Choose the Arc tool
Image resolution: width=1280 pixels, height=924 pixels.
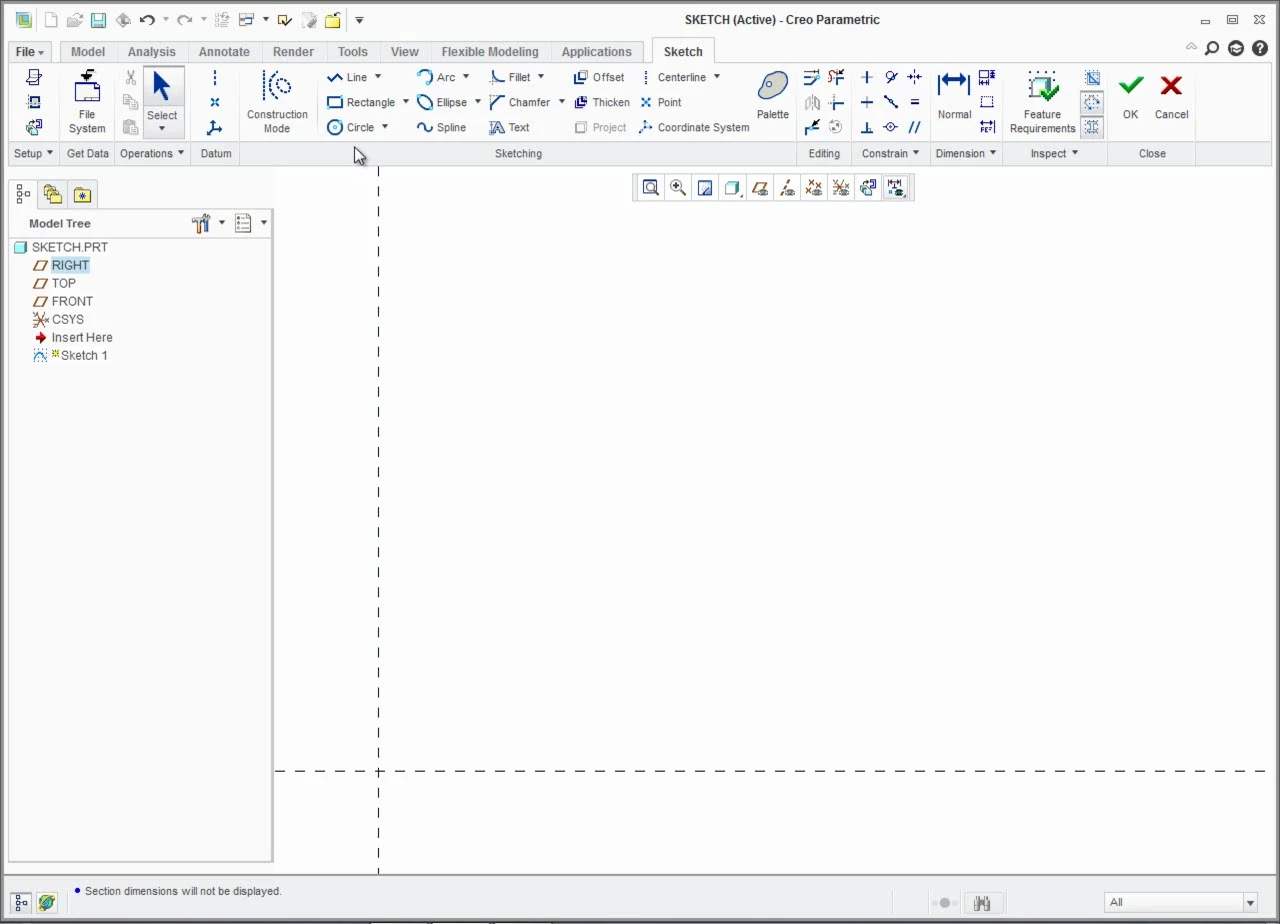tap(436, 77)
